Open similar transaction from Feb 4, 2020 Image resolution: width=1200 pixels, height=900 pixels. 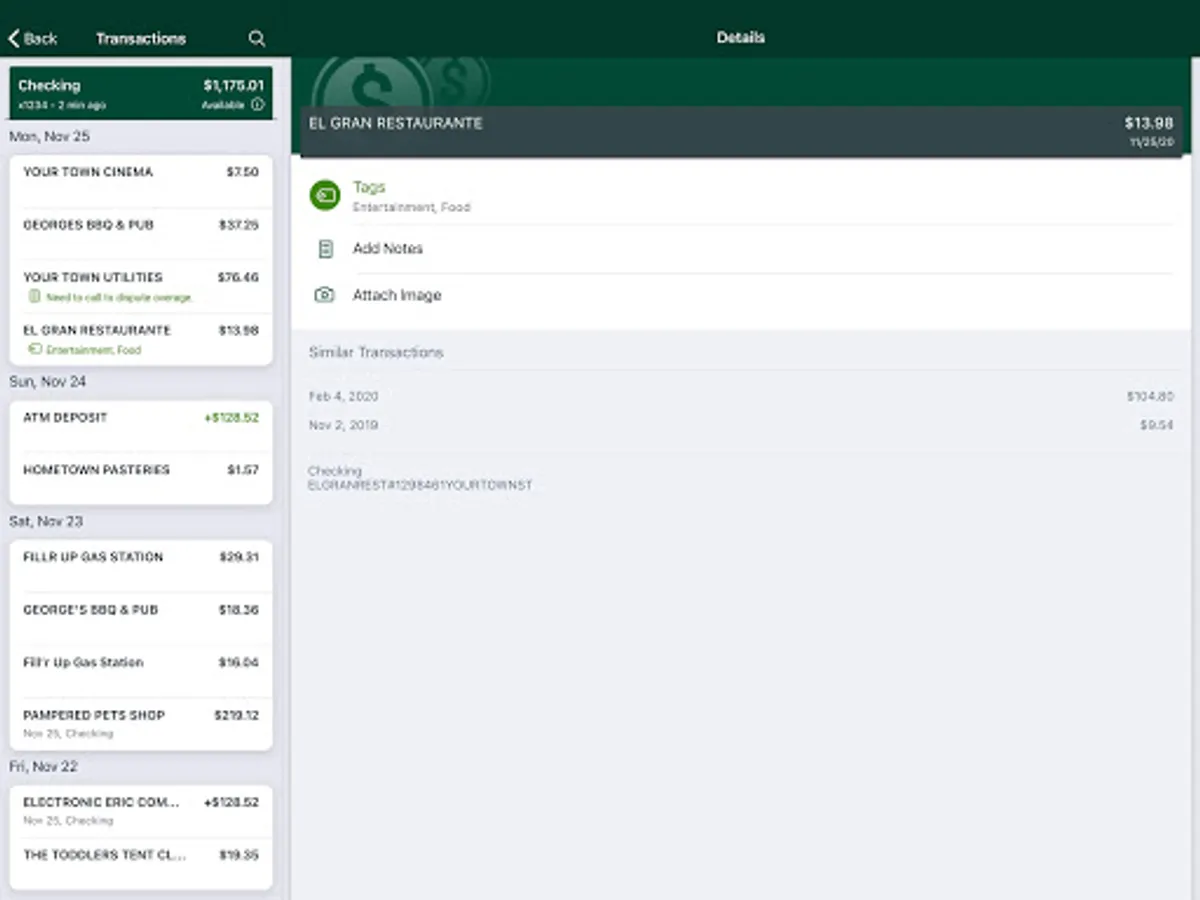pyautogui.click(x=740, y=397)
